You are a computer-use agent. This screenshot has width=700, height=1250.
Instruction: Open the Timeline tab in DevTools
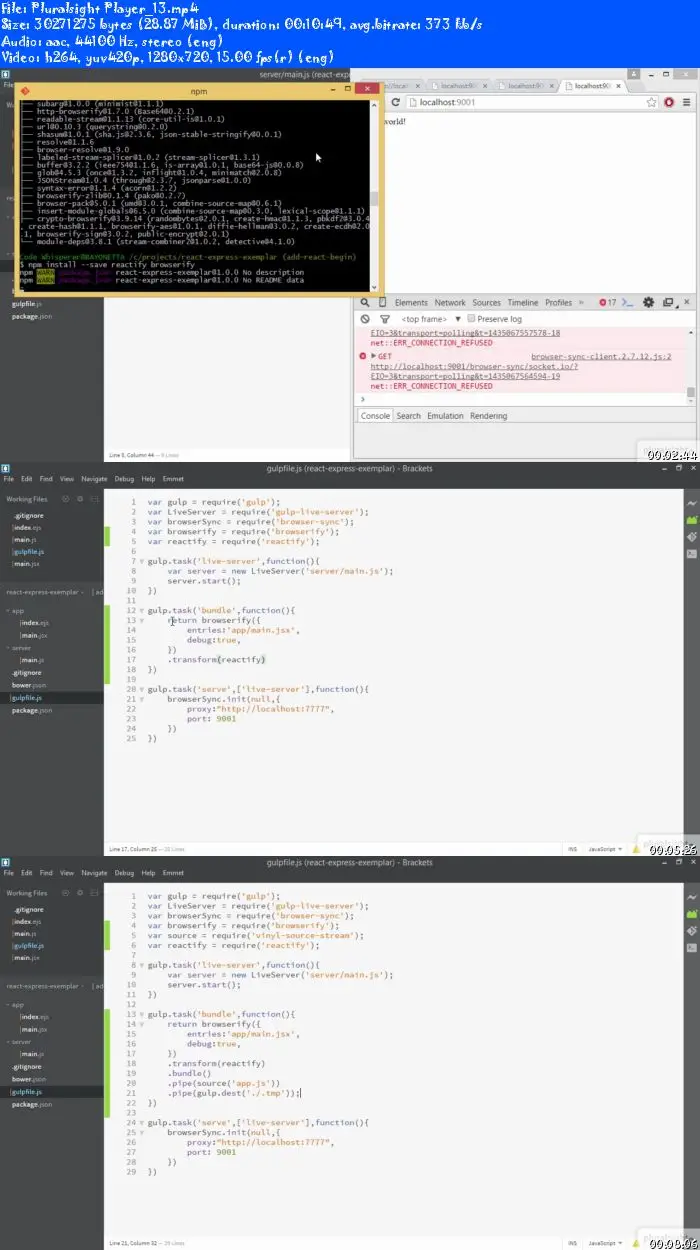point(523,302)
